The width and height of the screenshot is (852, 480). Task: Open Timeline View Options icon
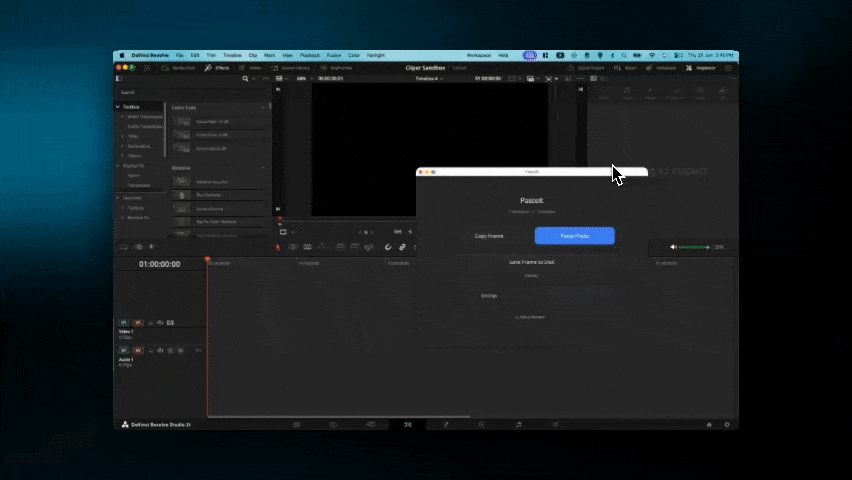point(124,247)
